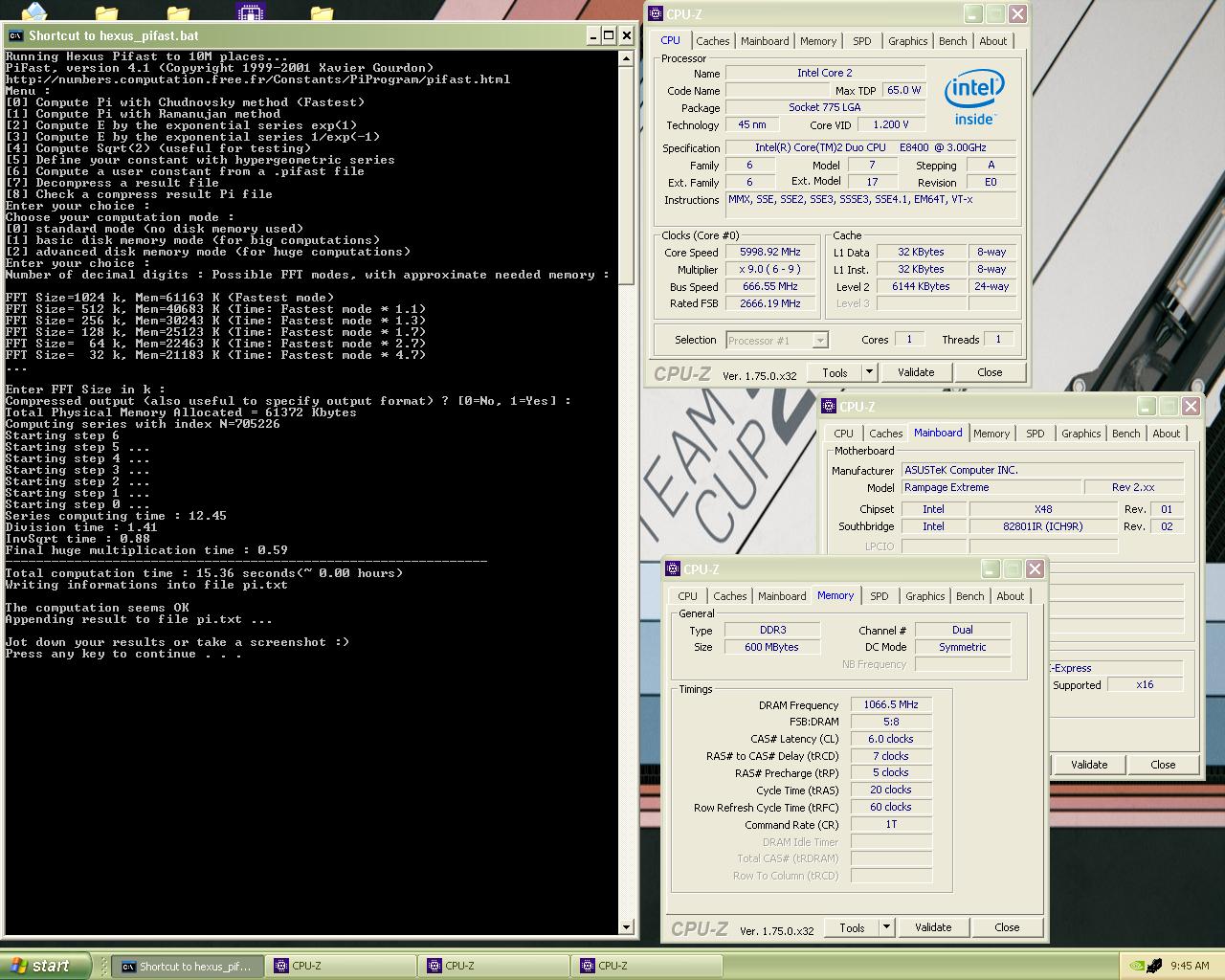
Task: Click Tools button in Memory CPU-Z window
Action: (852, 927)
